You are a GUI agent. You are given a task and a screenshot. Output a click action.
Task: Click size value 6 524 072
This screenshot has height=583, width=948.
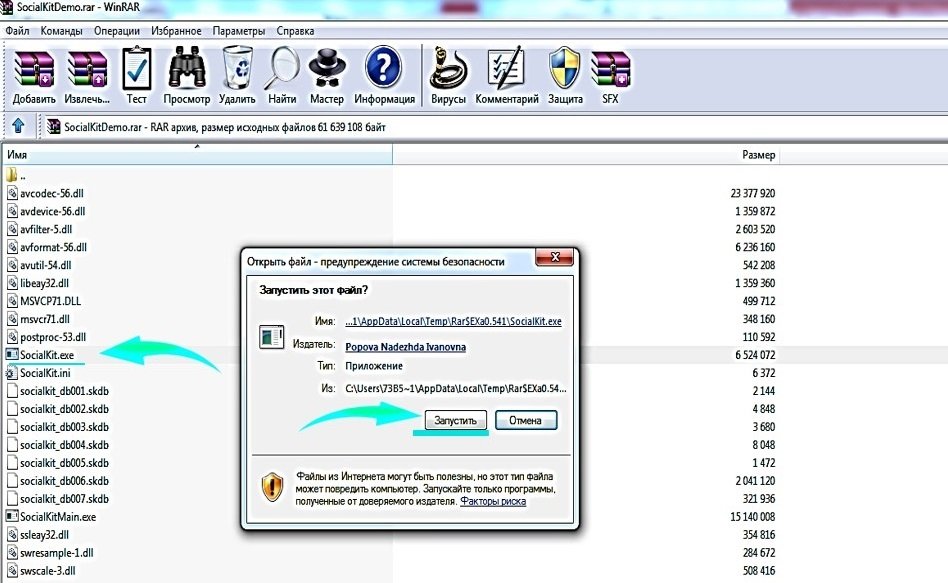[x=755, y=354]
